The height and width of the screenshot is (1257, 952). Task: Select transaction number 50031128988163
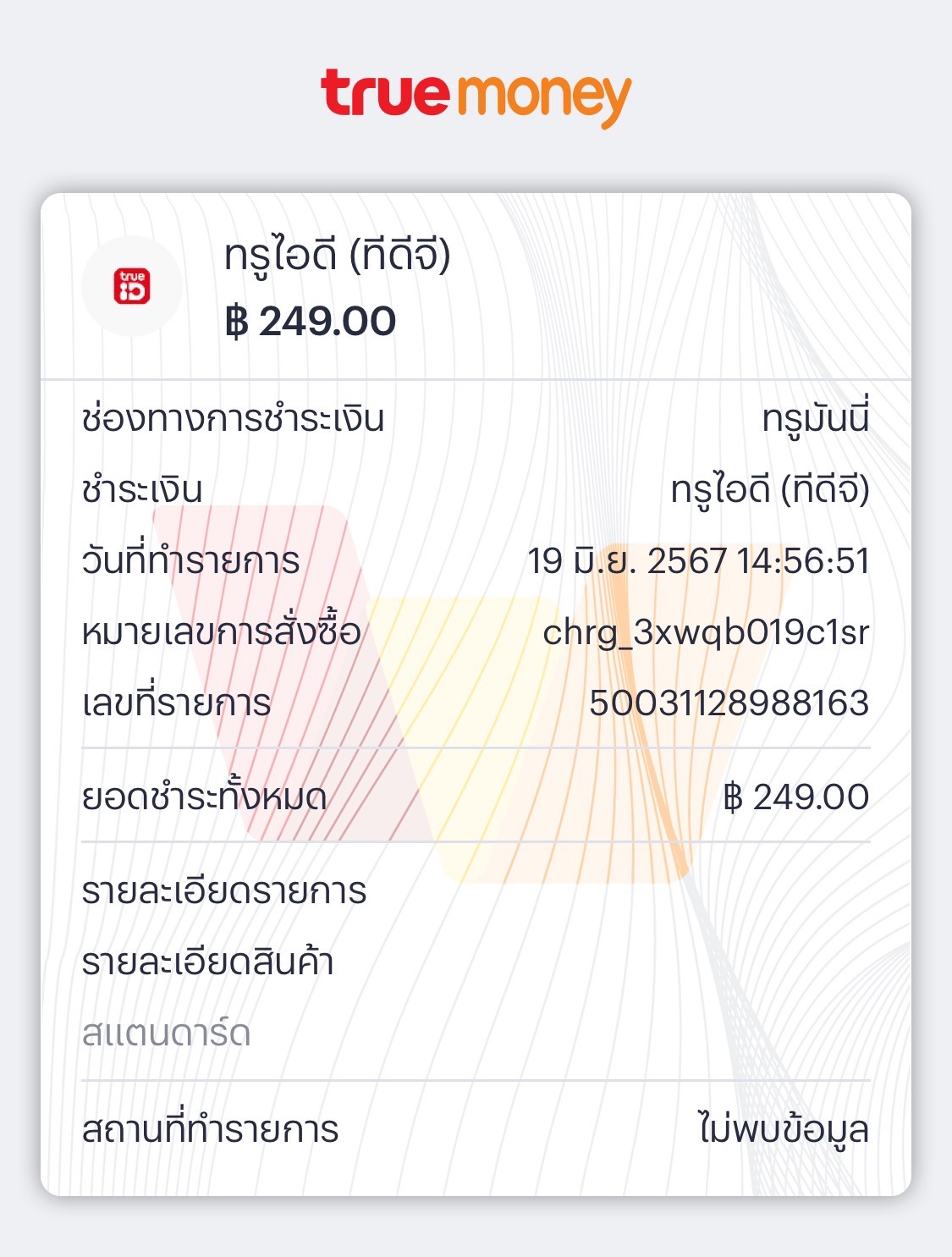click(x=729, y=703)
